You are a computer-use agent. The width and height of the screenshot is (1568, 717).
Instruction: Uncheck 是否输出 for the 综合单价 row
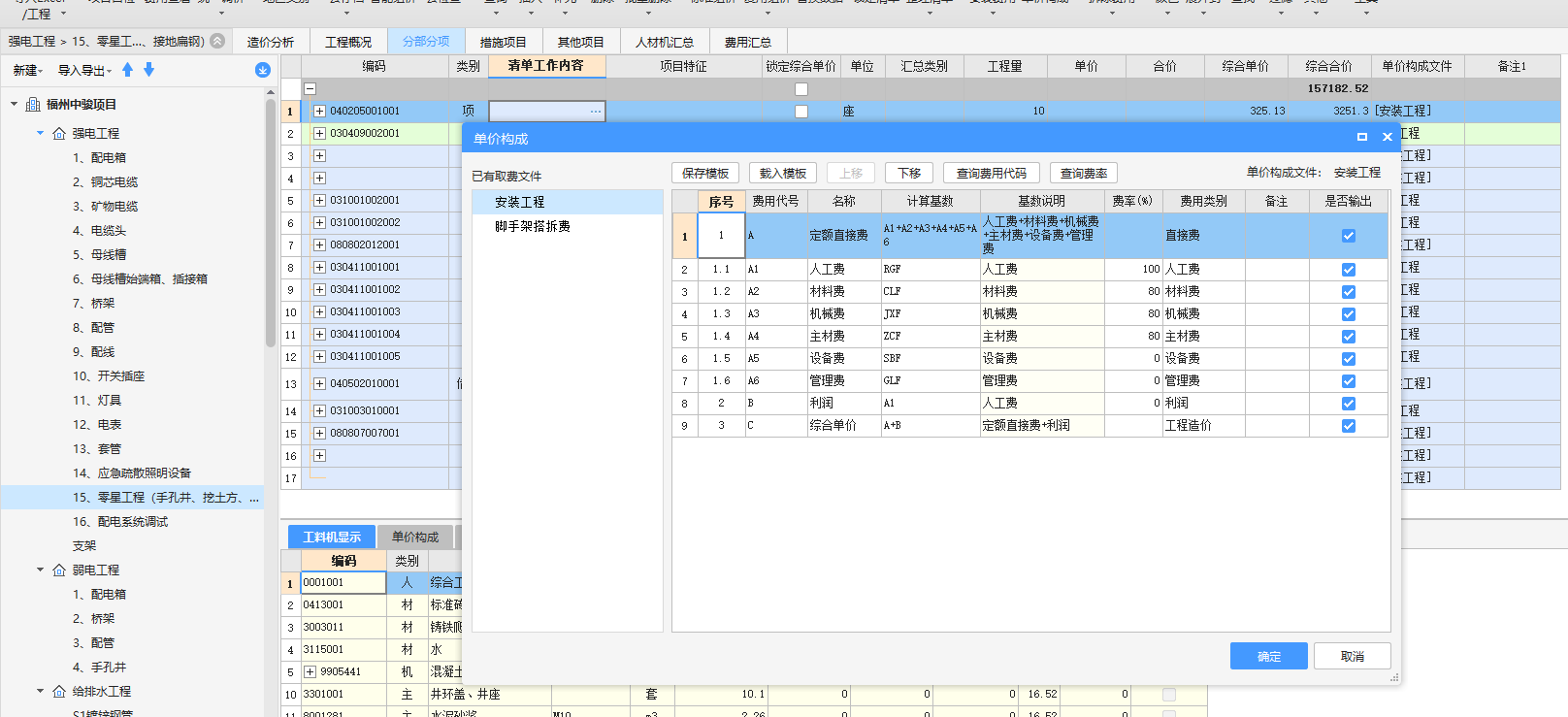coord(1349,426)
